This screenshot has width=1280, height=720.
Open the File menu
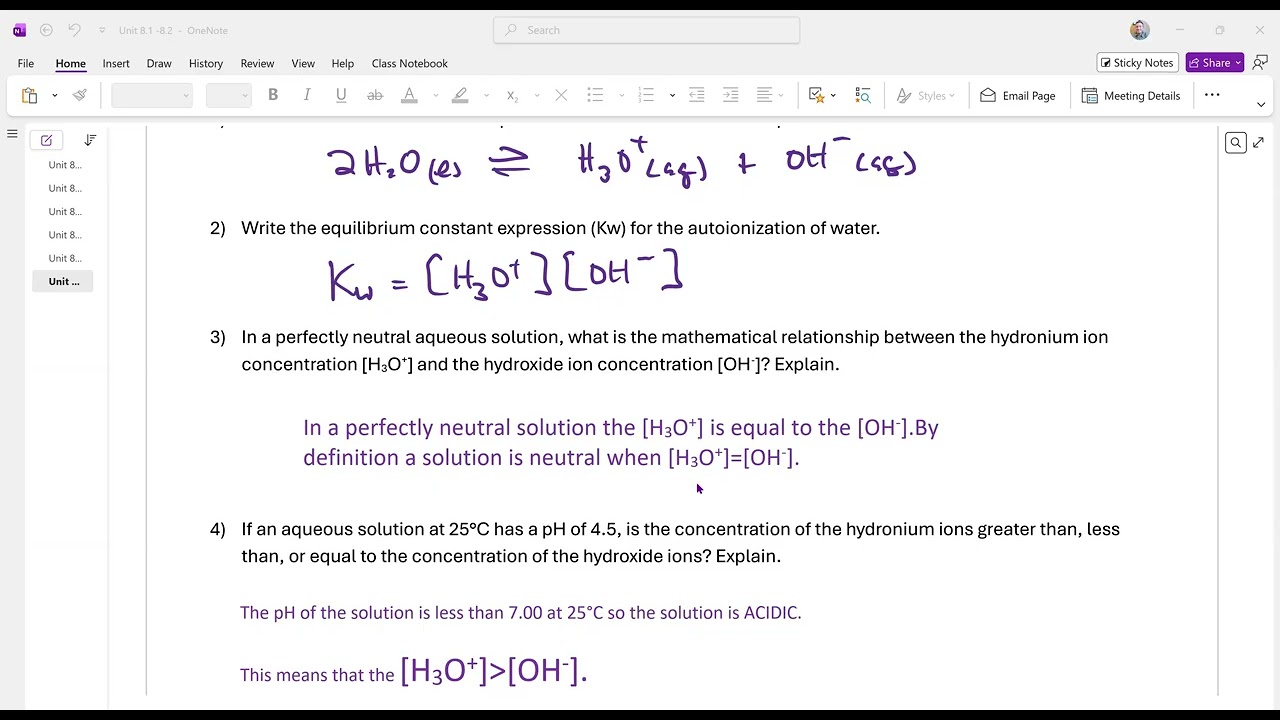coord(26,63)
